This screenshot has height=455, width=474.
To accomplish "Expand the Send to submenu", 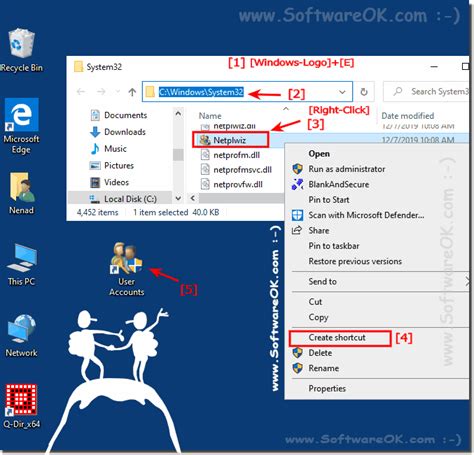I will (x=467, y=282).
